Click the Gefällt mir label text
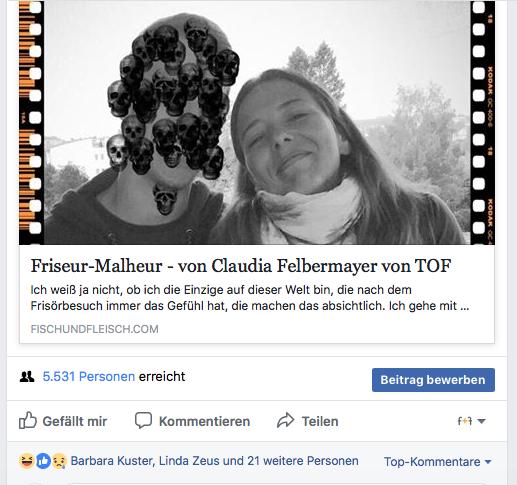The image size is (517, 485). click(x=75, y=421)
